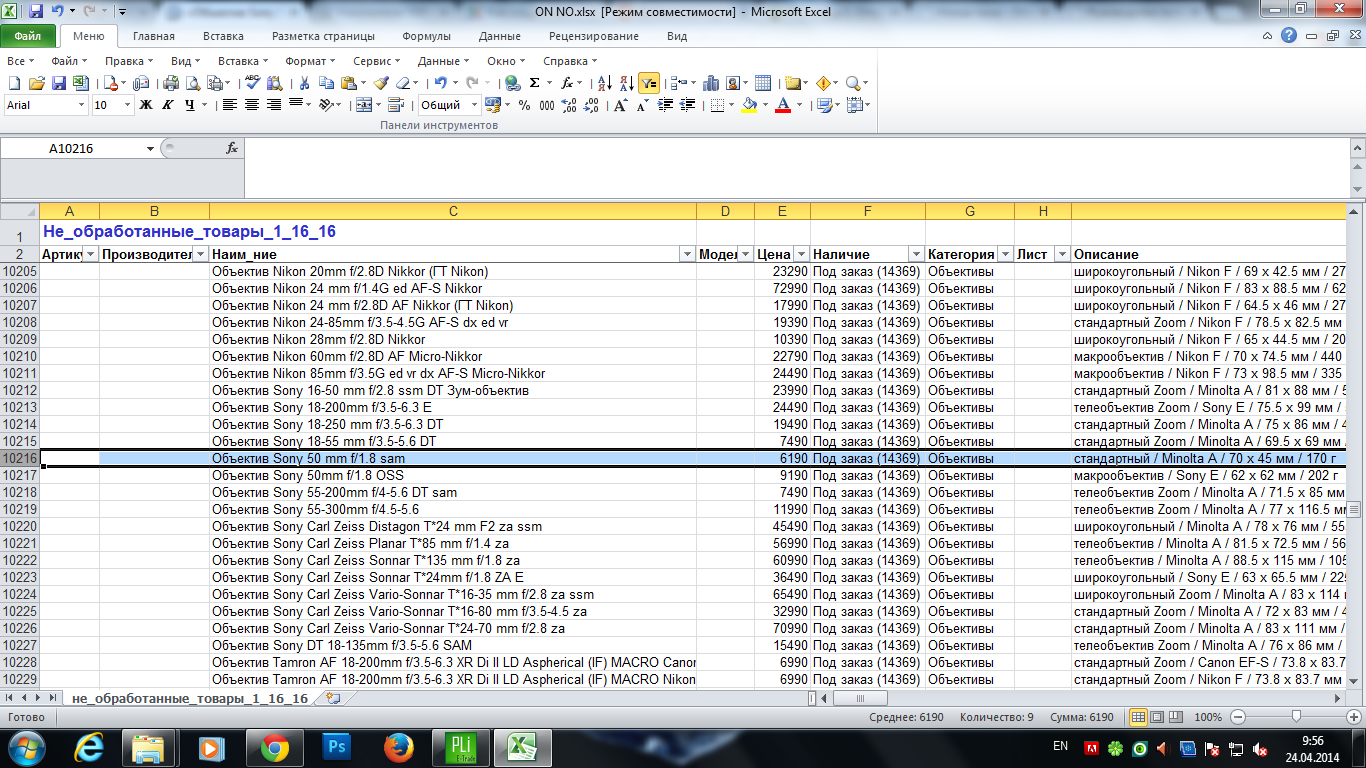Viewport: 1366px width, 768px height.
Task: Toggle bold formatting (Ж)
Action: (146, 105)
